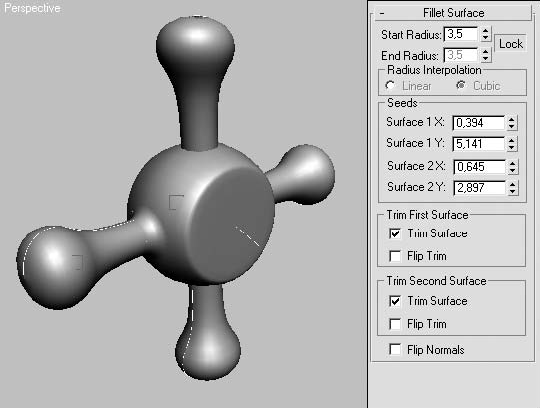Uncheck Trim Surface under Trim Second Surface
This screenshot has height=408, width=540.
tap(395, 301)
